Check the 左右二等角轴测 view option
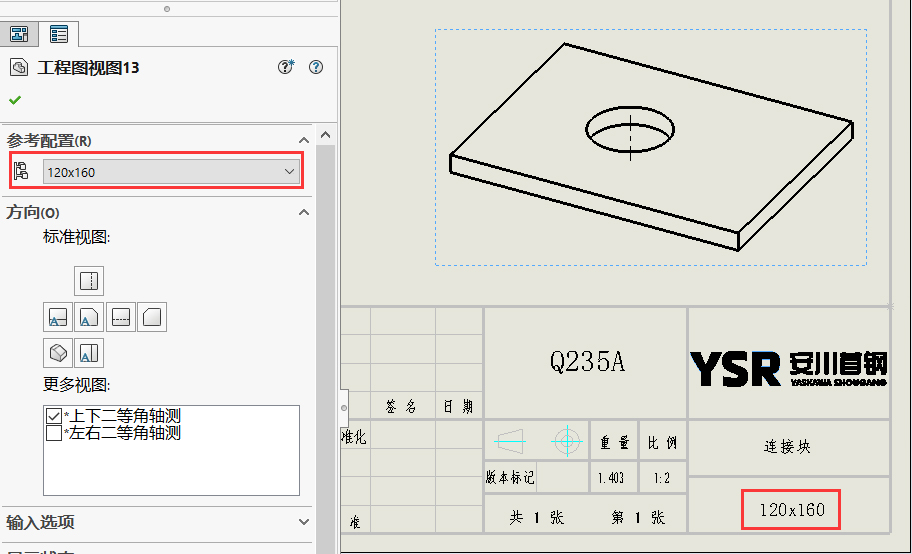Screen dimensions: 912x554 point(54,433)
